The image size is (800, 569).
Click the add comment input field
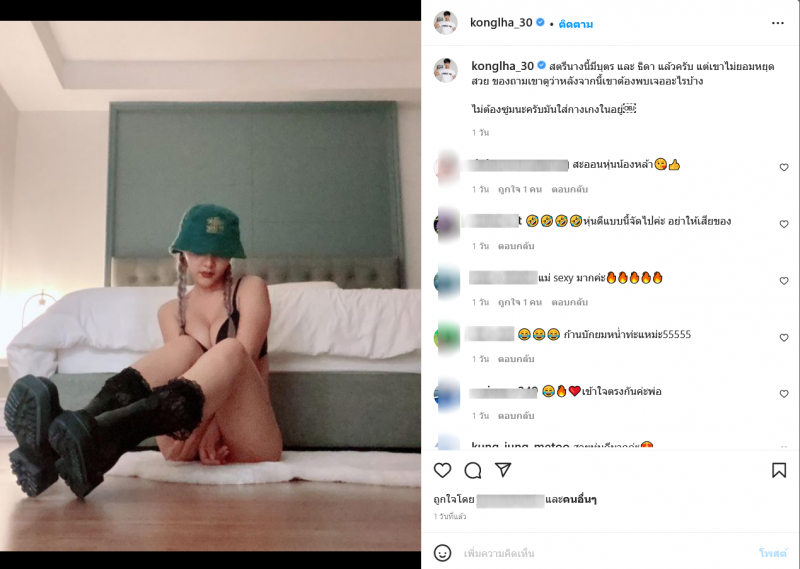pos(607,553)
